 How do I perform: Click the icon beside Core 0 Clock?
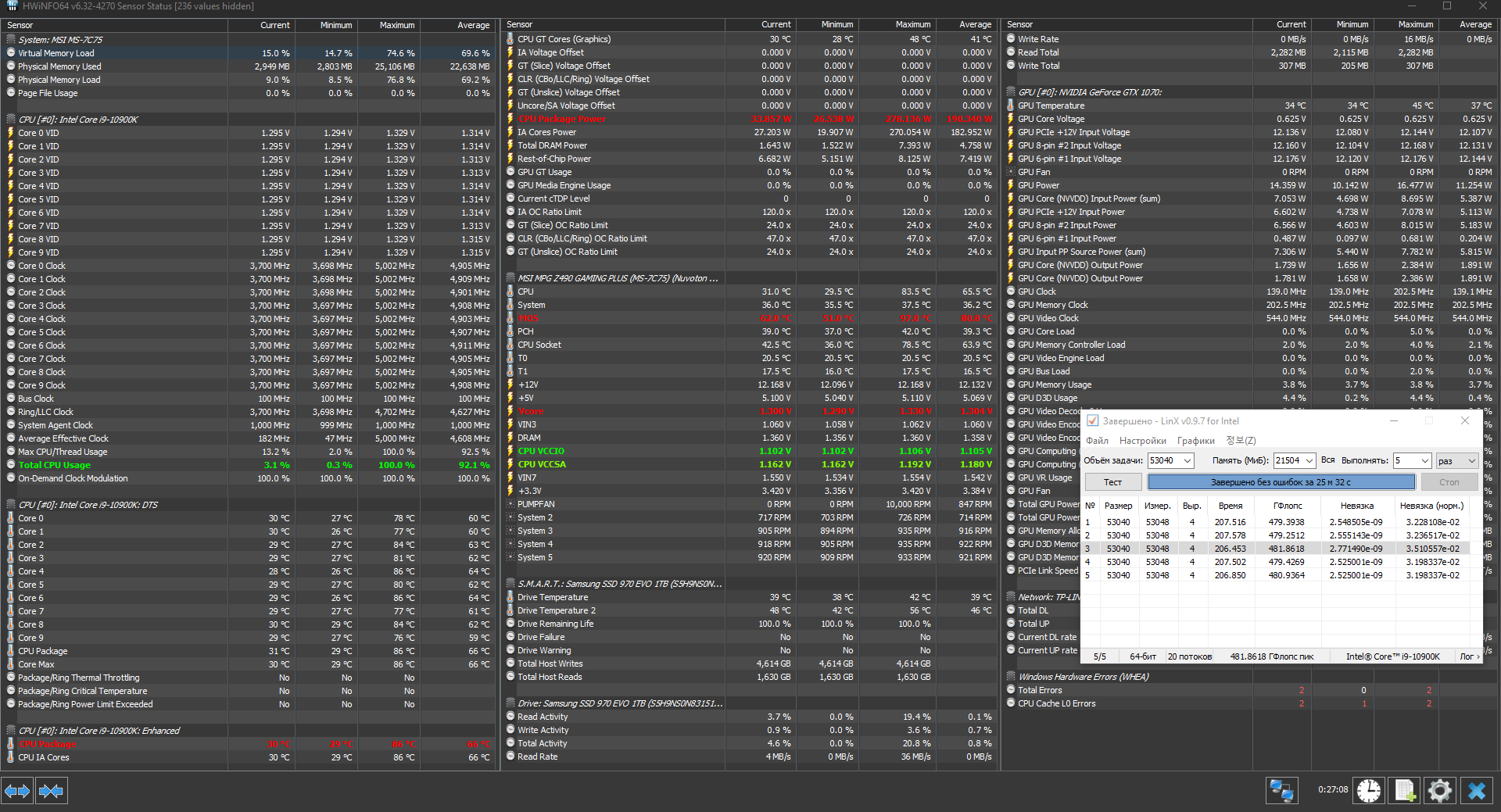tap(11, 266)
